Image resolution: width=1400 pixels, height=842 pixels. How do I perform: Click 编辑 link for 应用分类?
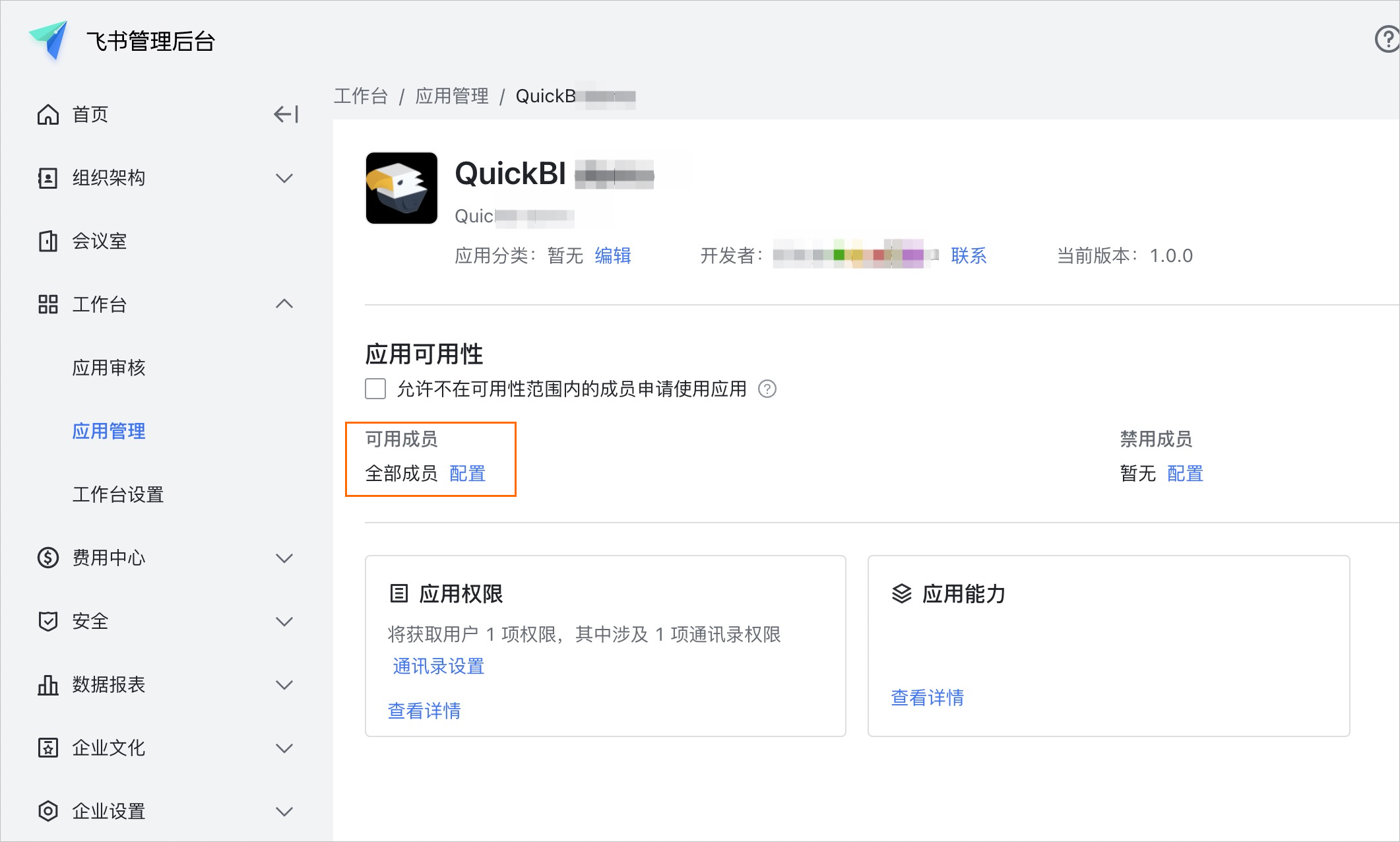[613, 255]
